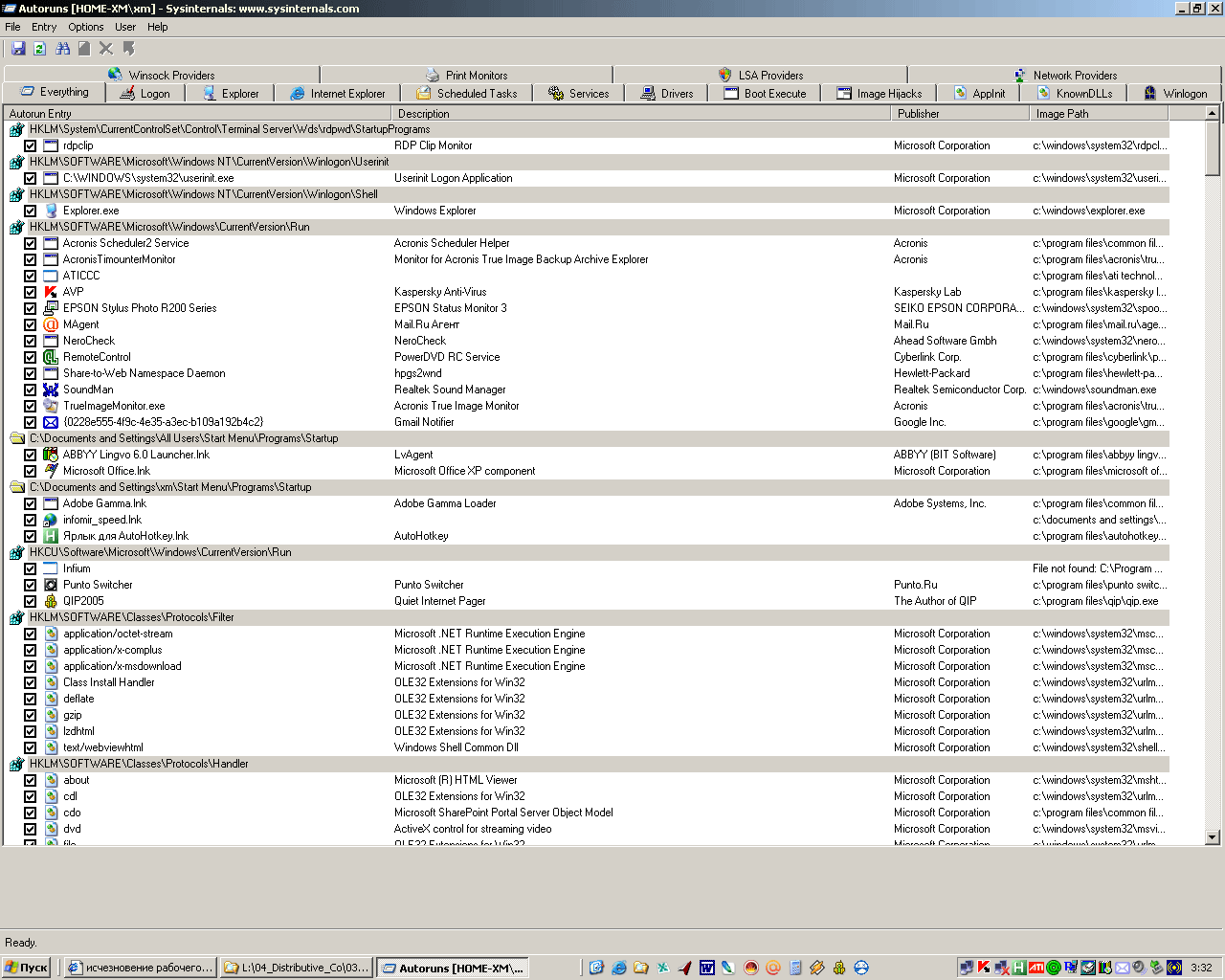1225x980 pixels.
Task: Click the icon beside ABBYY Lingvo 6.0 Launcher.lnk
Action: click(x=51, y=455)
